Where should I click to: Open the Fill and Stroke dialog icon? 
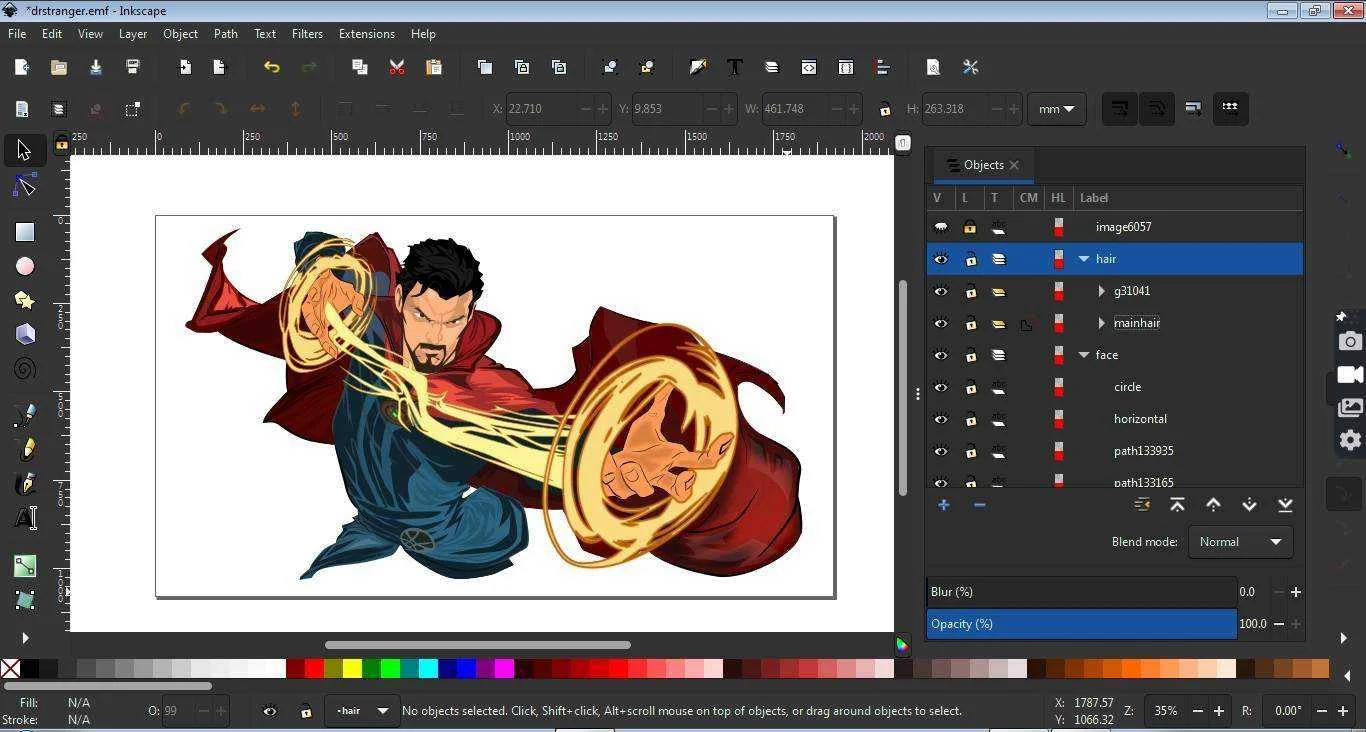[698, 67]
